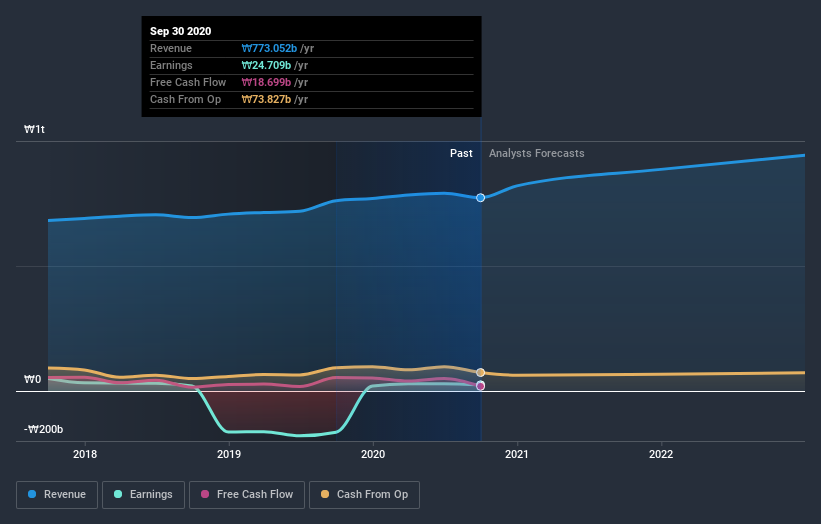Click the 2019 x-axis label
Viewport: 821px width, 524px height.
(229, 454)
